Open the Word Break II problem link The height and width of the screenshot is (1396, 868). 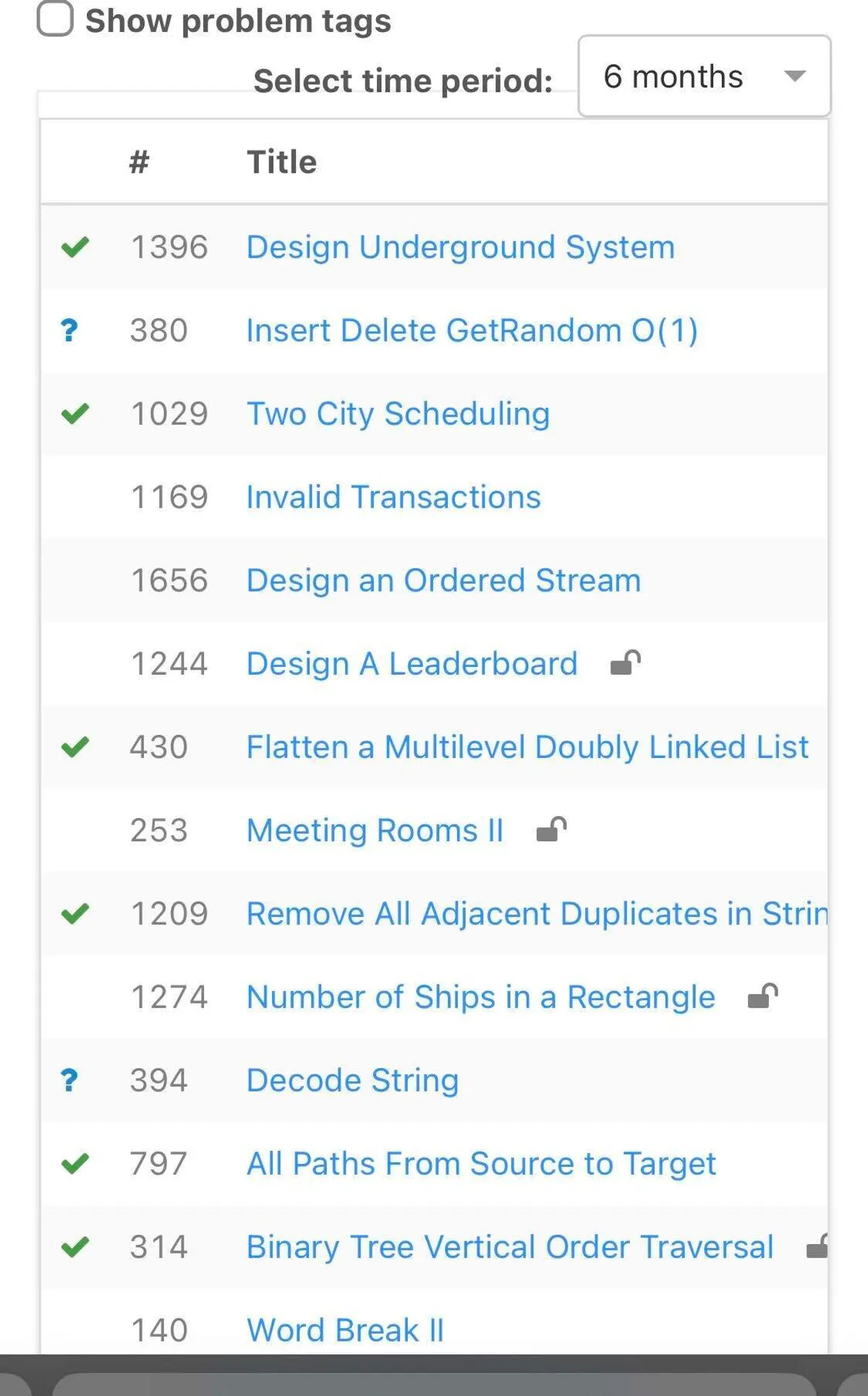[x=345, y=1330]
